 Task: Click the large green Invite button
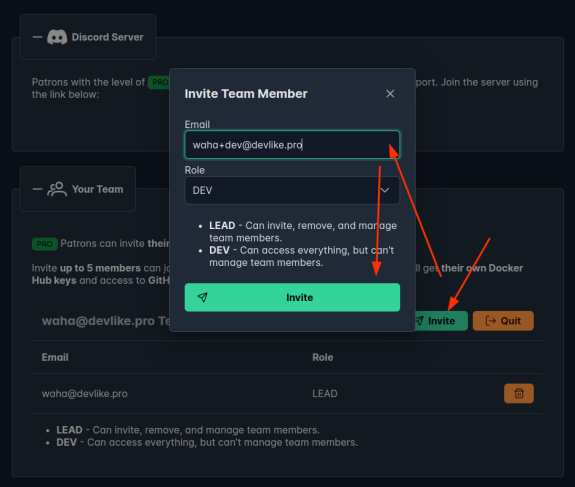tap(292, 297)
